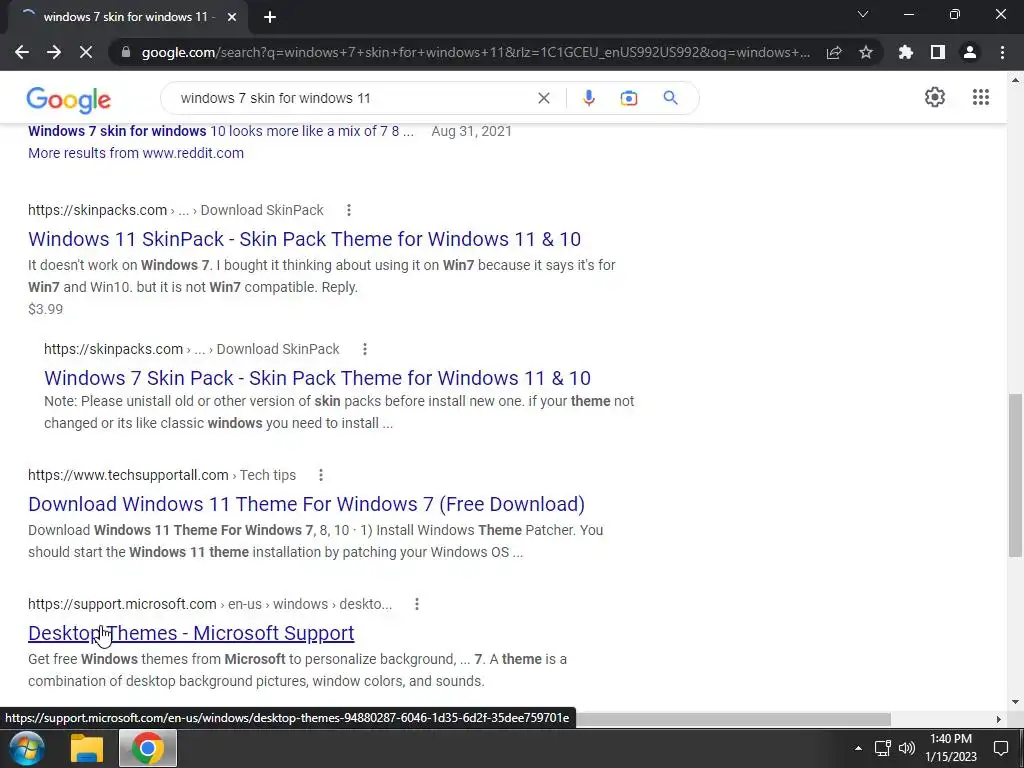Click the vertical page scrollbar thumb
This screenshot has height=768, width=1024.
pos(1015,475)
